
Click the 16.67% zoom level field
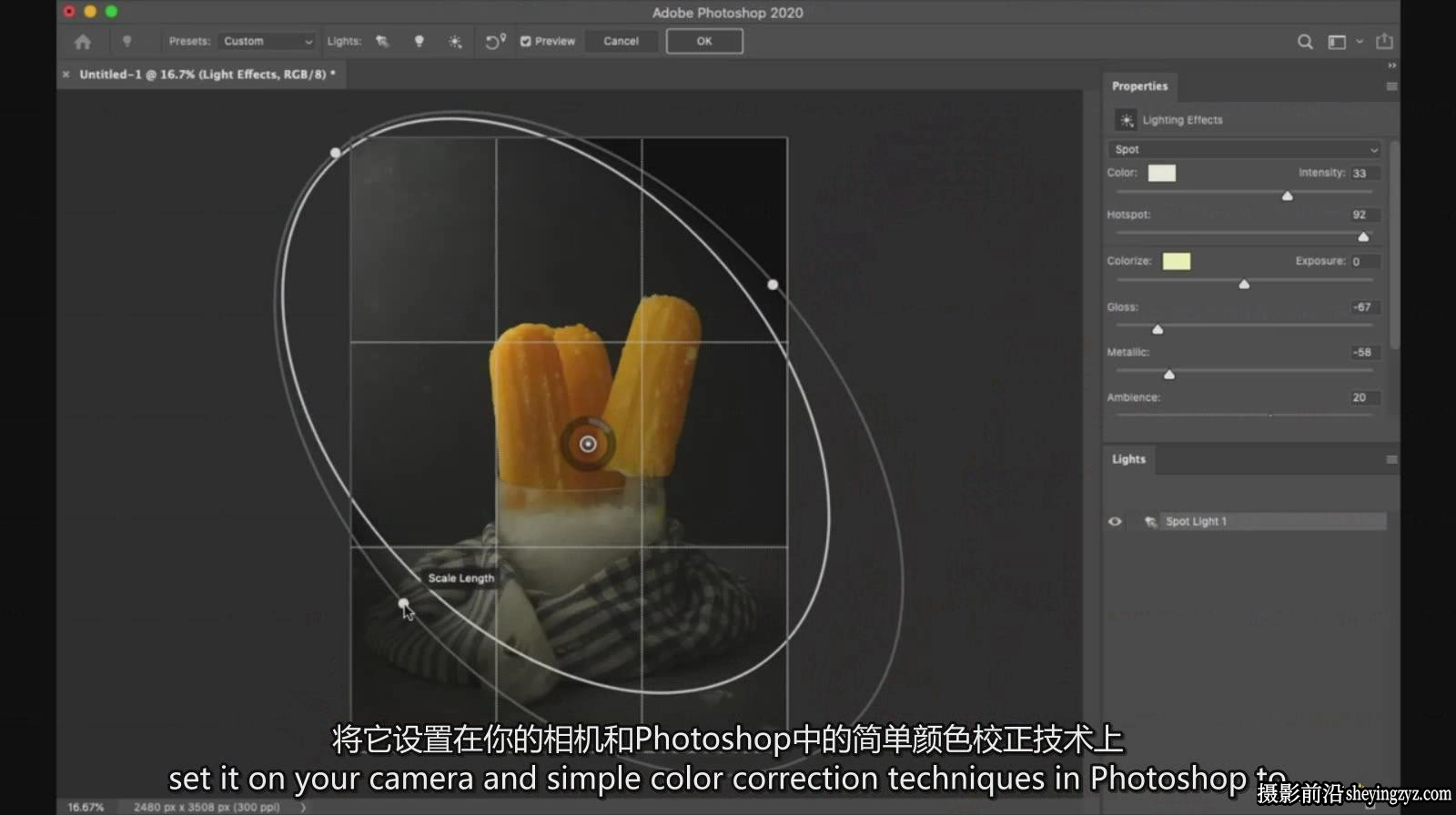click(x=86, y=807)
